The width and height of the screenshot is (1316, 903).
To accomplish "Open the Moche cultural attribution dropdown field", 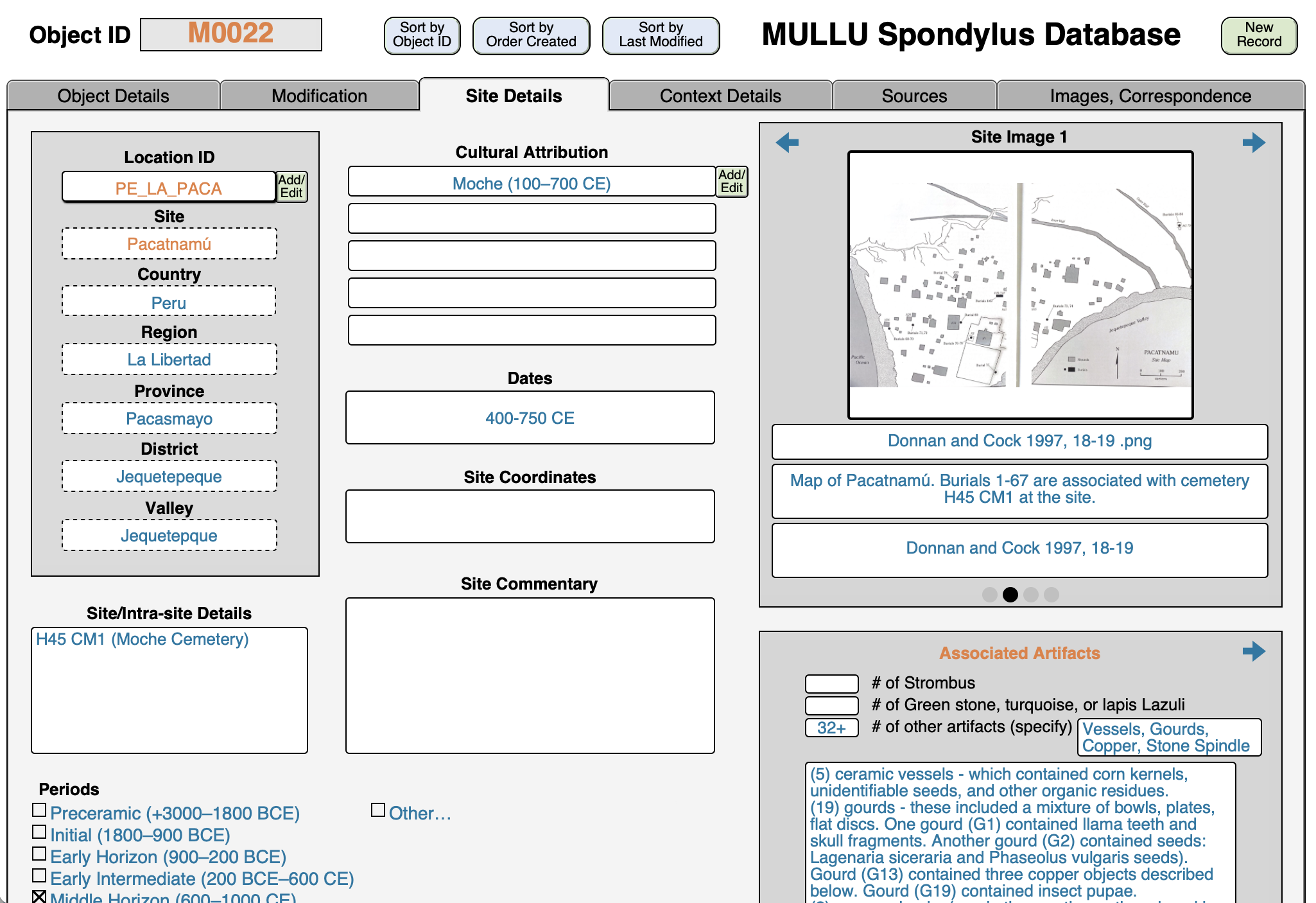I will pyautogui.click(x=532, y=182).
